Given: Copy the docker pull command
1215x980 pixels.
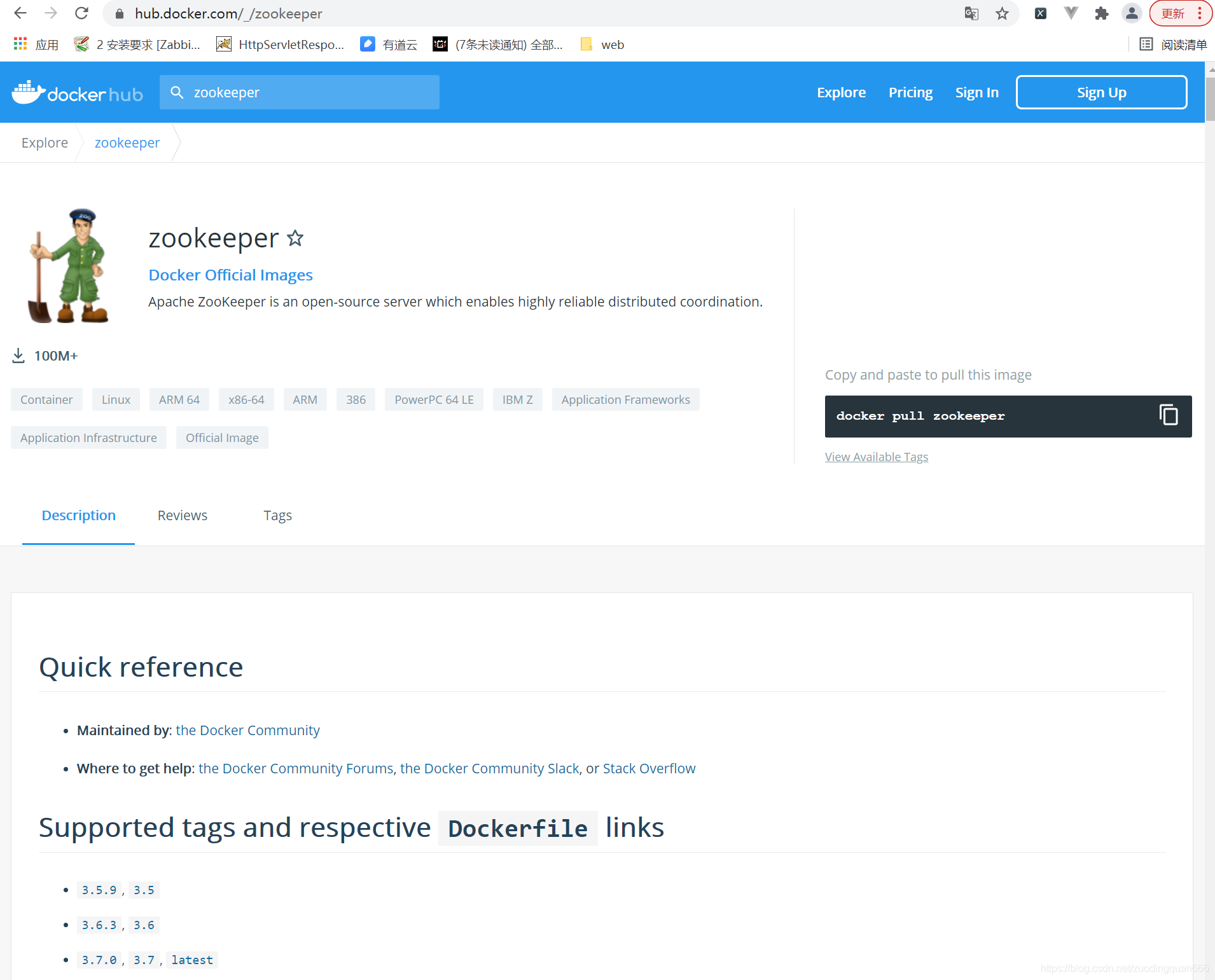Looking at the screenshot, I should [x=1169, y=415].
